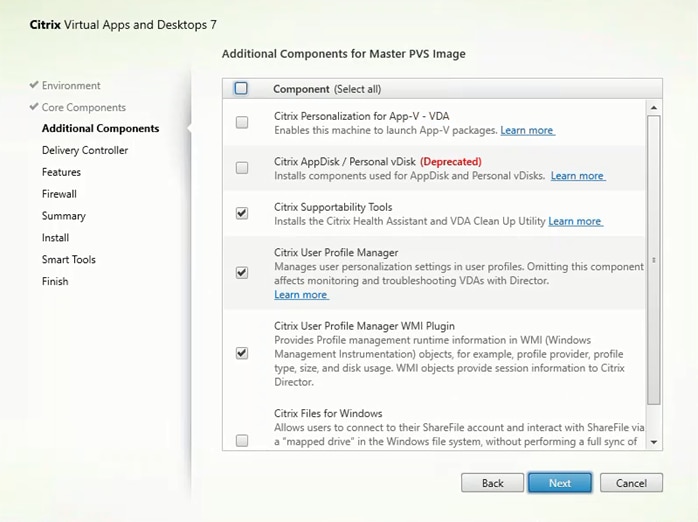Enable Citrix Files for Windows checkbox

tap(242, 440)
